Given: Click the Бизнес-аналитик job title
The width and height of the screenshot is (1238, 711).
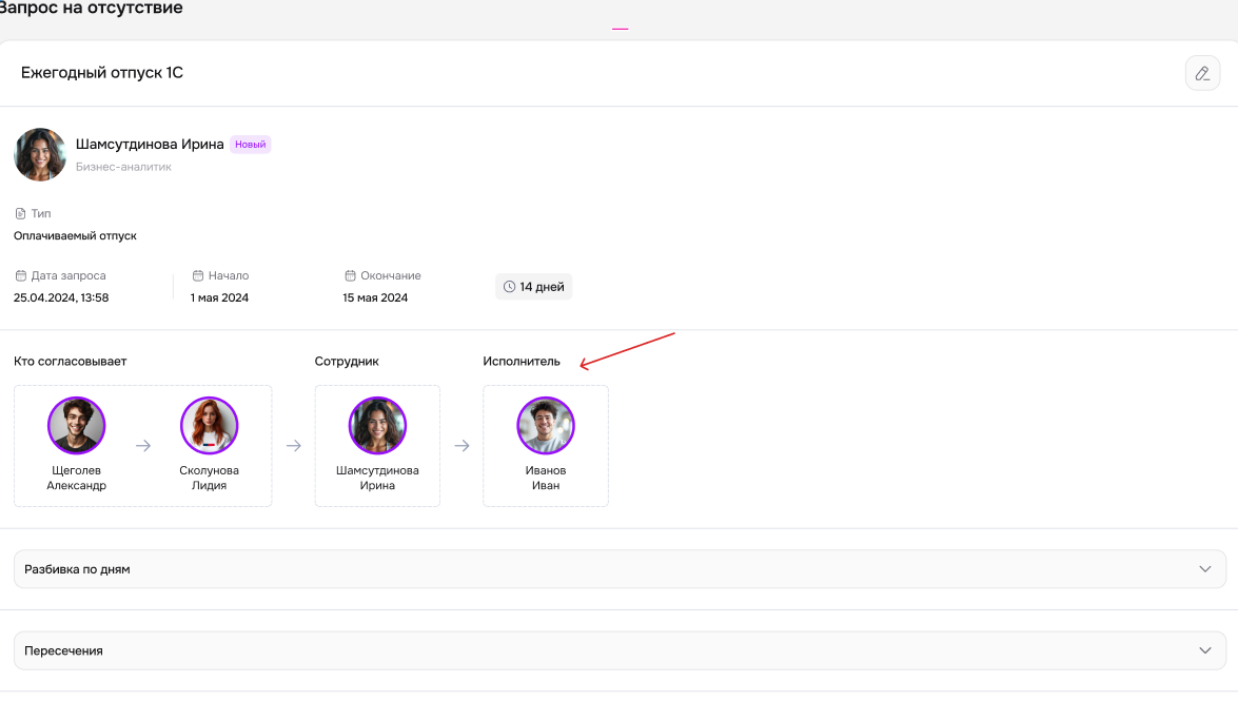Looking at the screenshot, I should coord(124,167).
